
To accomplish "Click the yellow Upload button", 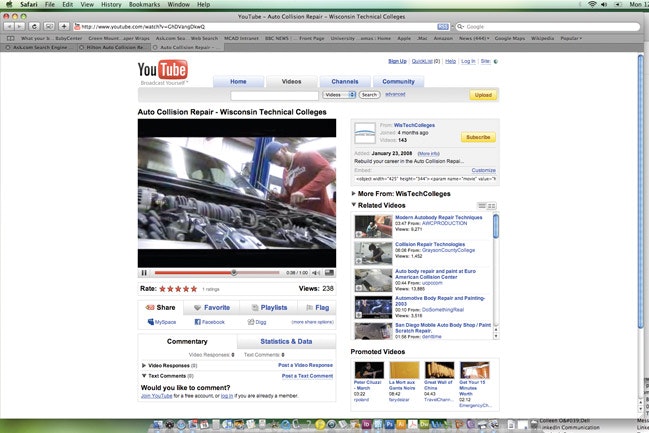I will pyautogui.click(x=483, y=95).
